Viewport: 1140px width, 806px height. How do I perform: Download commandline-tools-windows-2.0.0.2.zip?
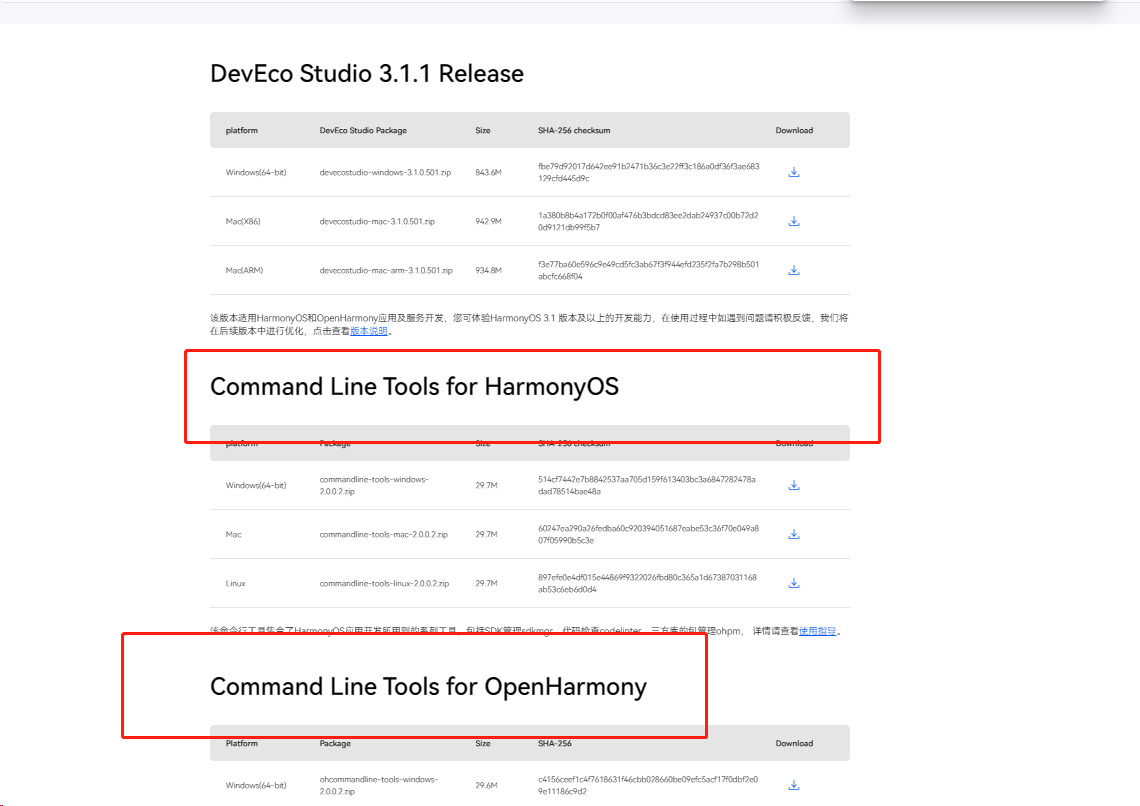point(794,485)
